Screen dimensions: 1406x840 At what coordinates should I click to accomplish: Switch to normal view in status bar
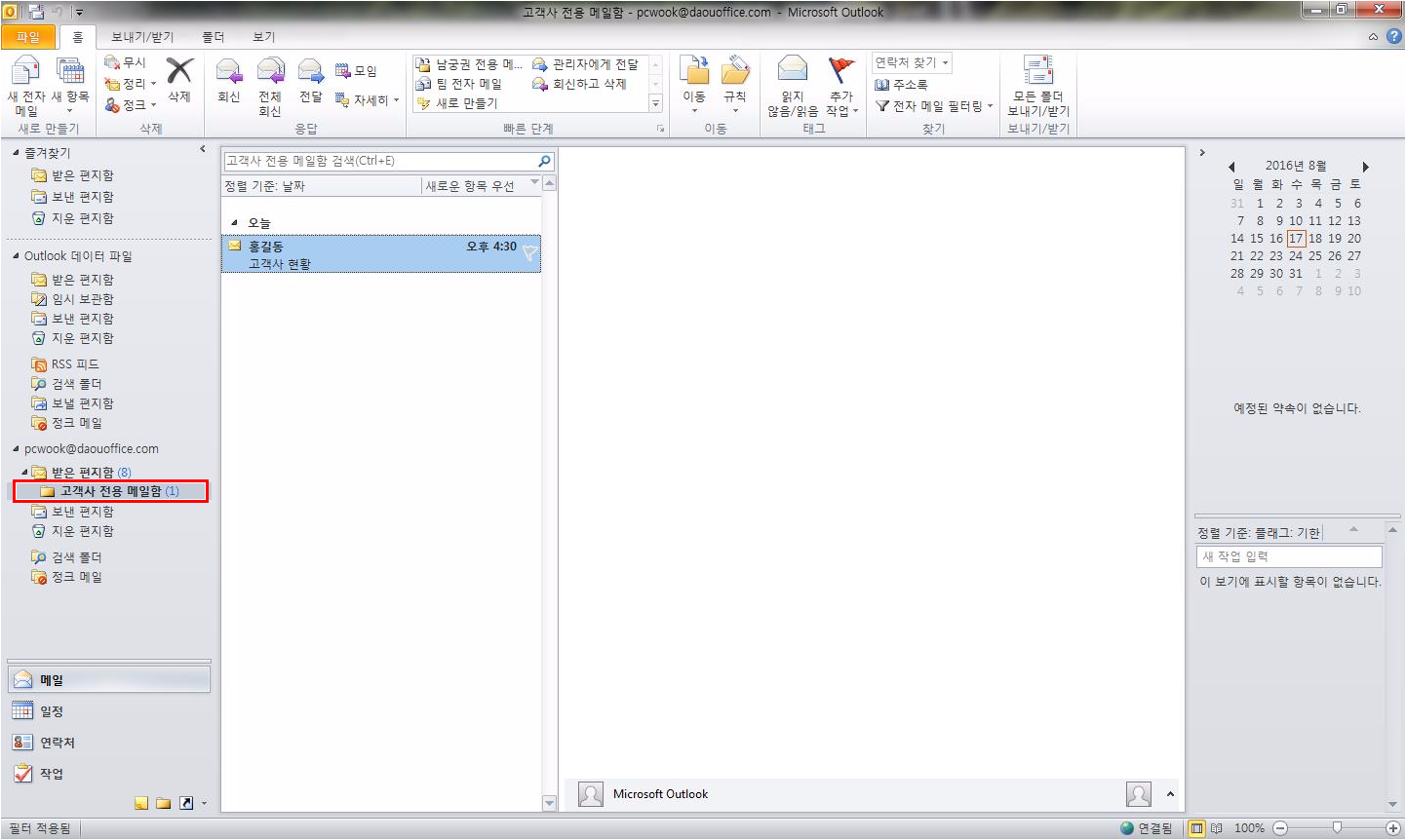click(1196, 828)
